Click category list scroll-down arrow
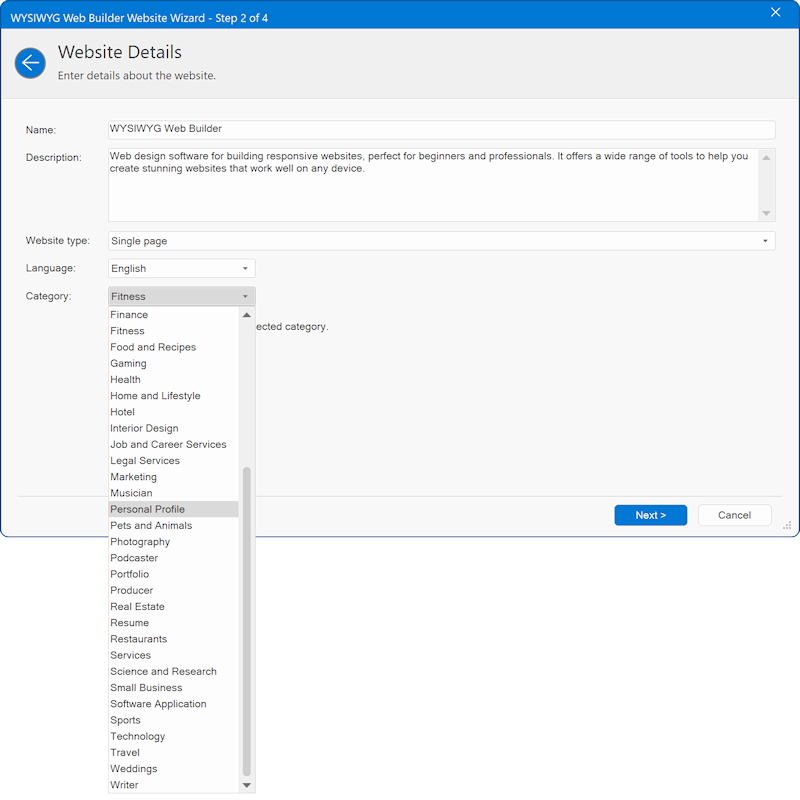800x800 pixels. point(247,785)
